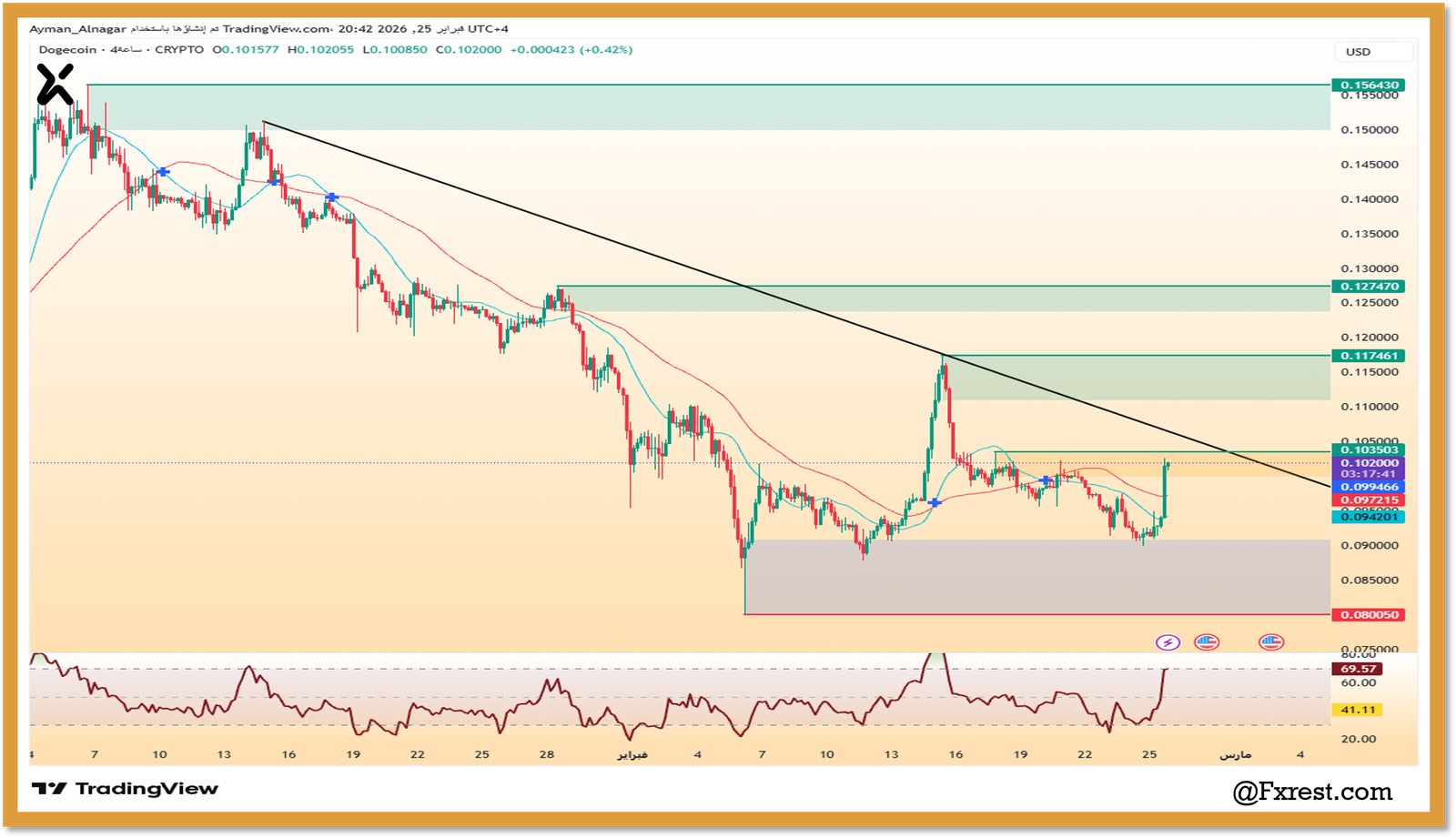The width and height of the screenshot is (1456, 838).
Task: Open the first US flag event marker
Action: click(x=1207, y=641)
